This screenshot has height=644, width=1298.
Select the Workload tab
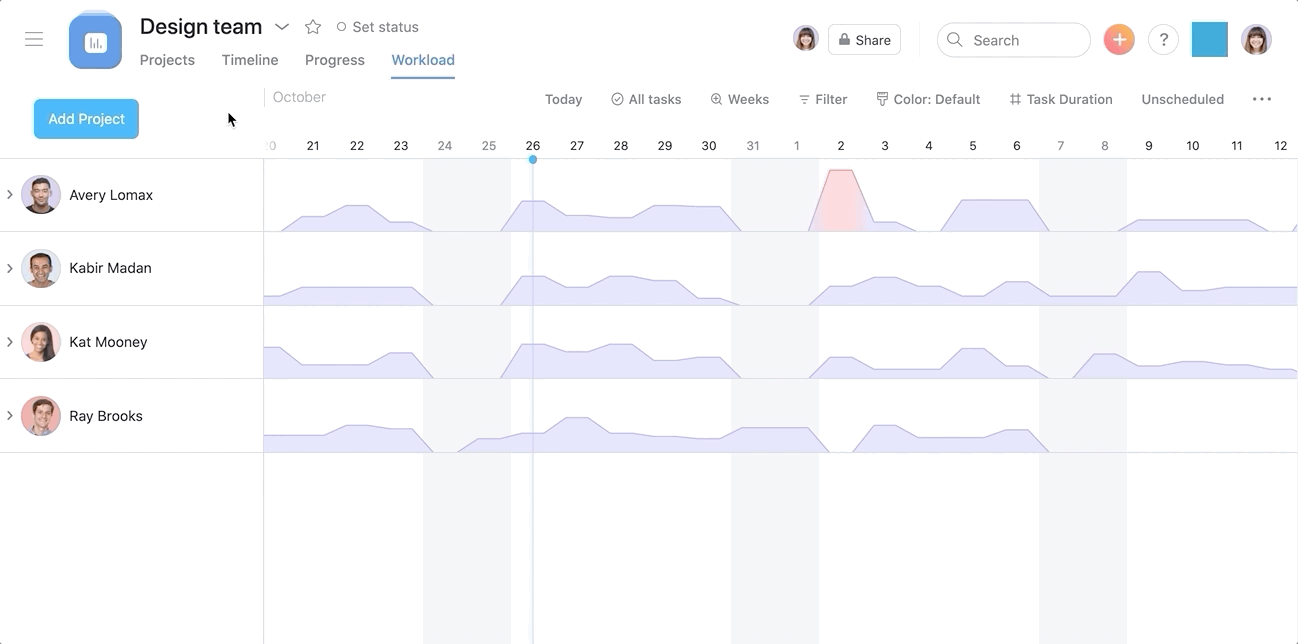[423, 60]
